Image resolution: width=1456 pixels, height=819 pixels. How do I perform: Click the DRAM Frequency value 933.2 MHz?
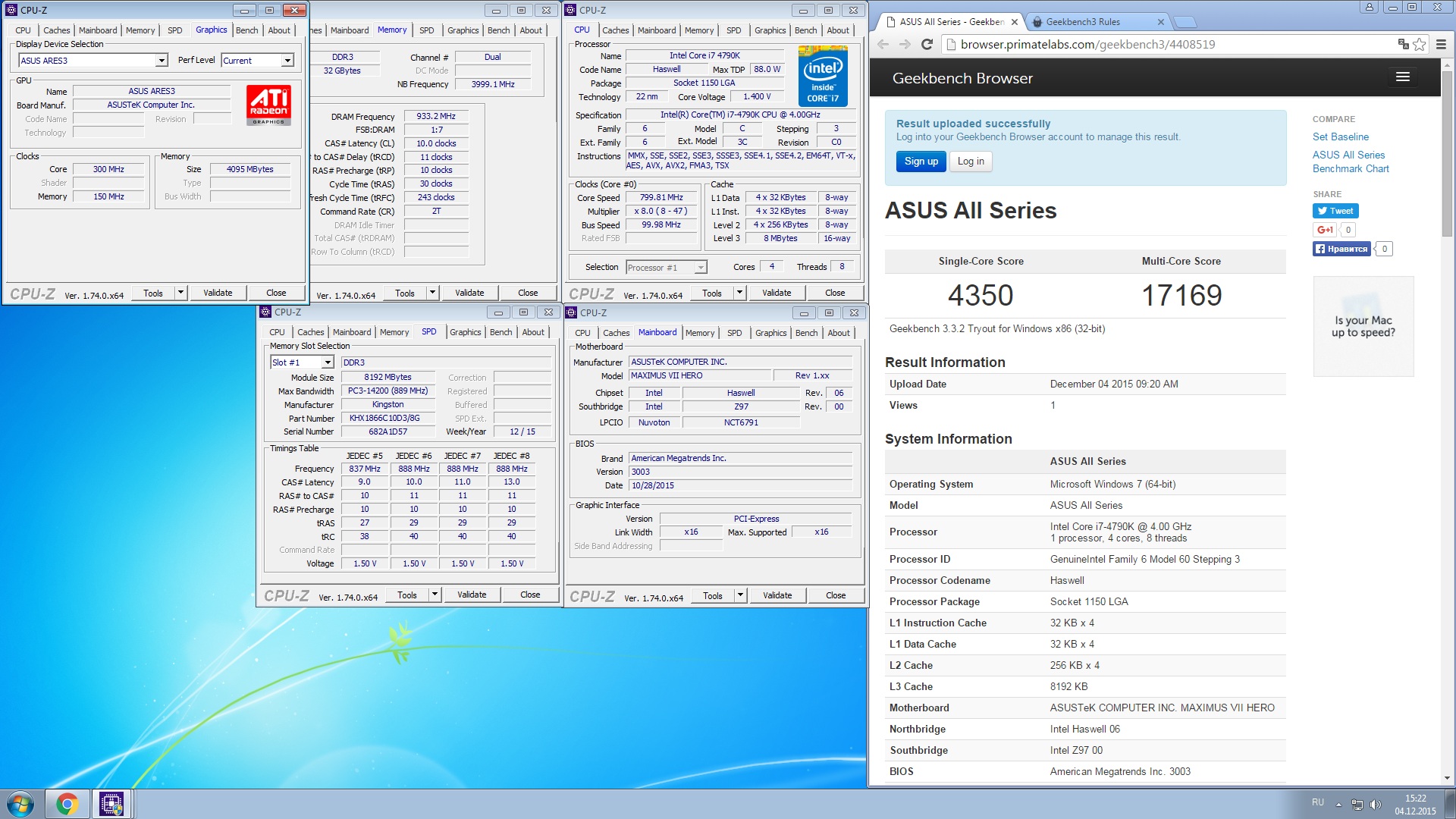coord(436,116)
